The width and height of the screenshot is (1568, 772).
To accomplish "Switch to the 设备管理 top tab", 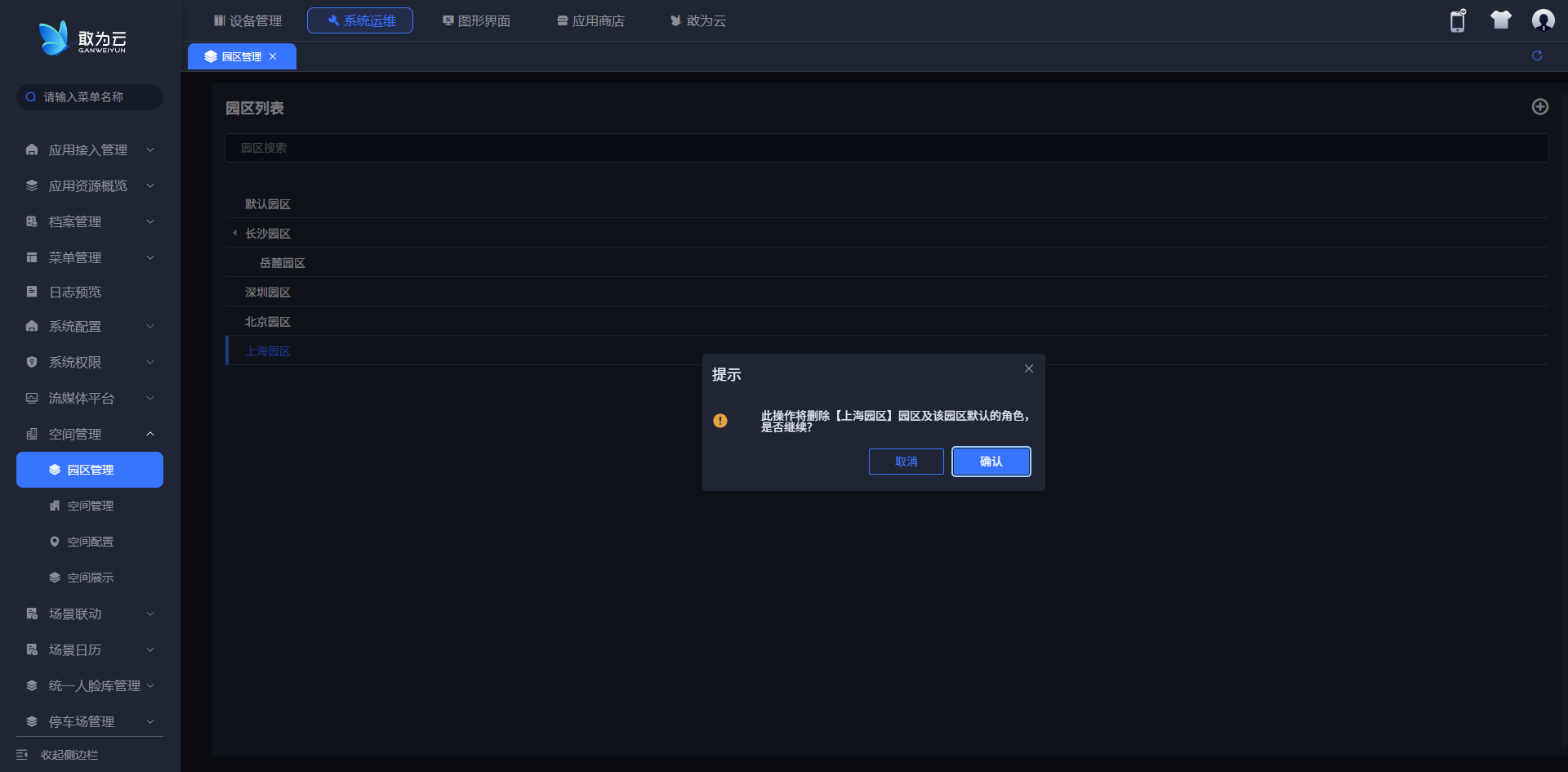I will pos(247,20).
